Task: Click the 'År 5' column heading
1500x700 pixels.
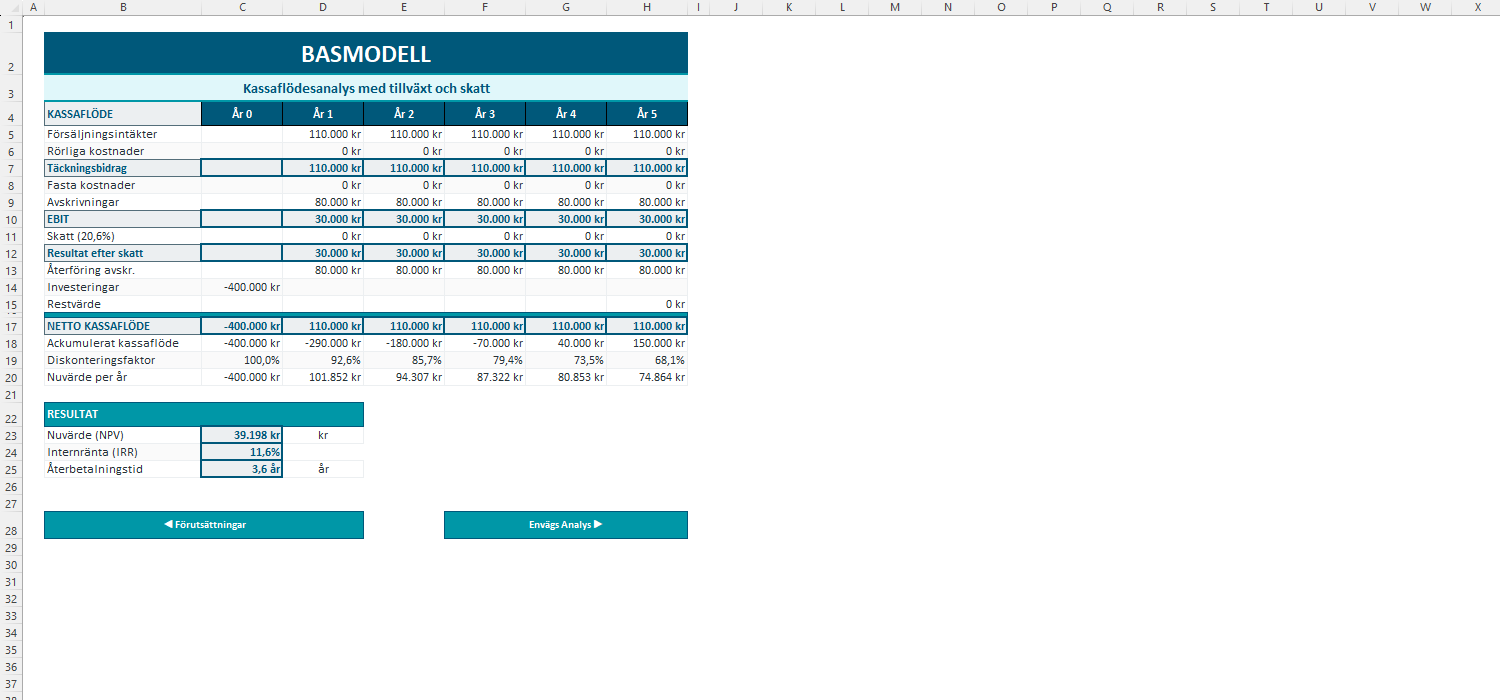Action: (647, 114)
